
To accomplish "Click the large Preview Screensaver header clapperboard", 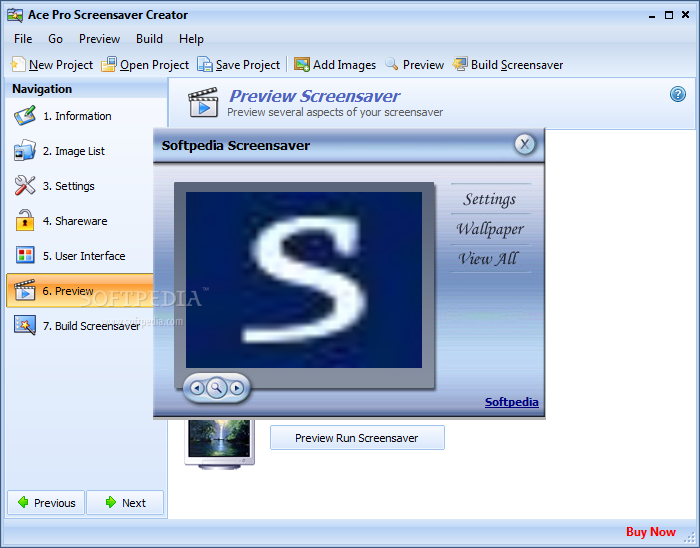I will (x=203, y=103).
